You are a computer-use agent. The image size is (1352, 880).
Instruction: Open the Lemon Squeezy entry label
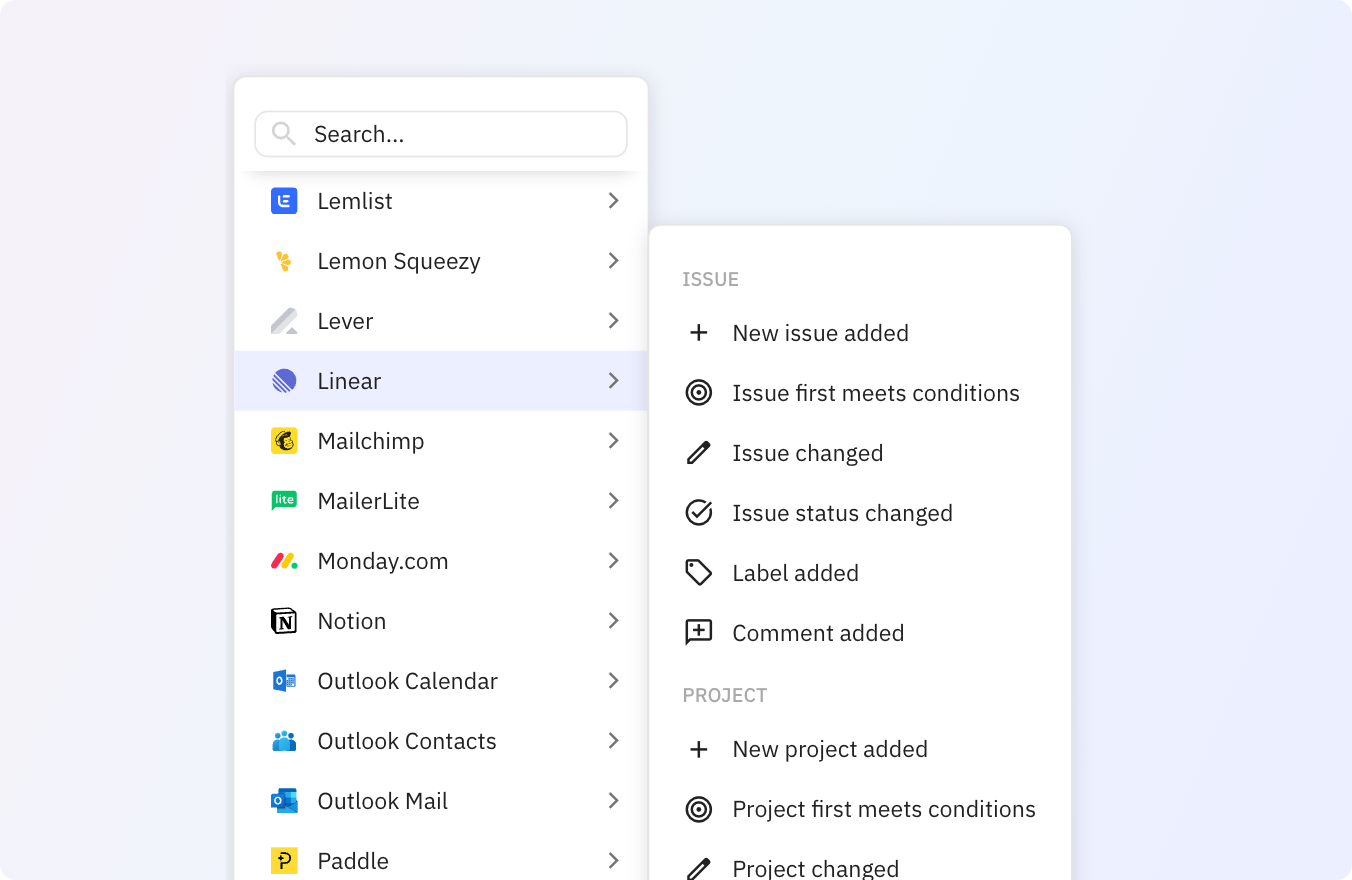[x=399, y=261]
